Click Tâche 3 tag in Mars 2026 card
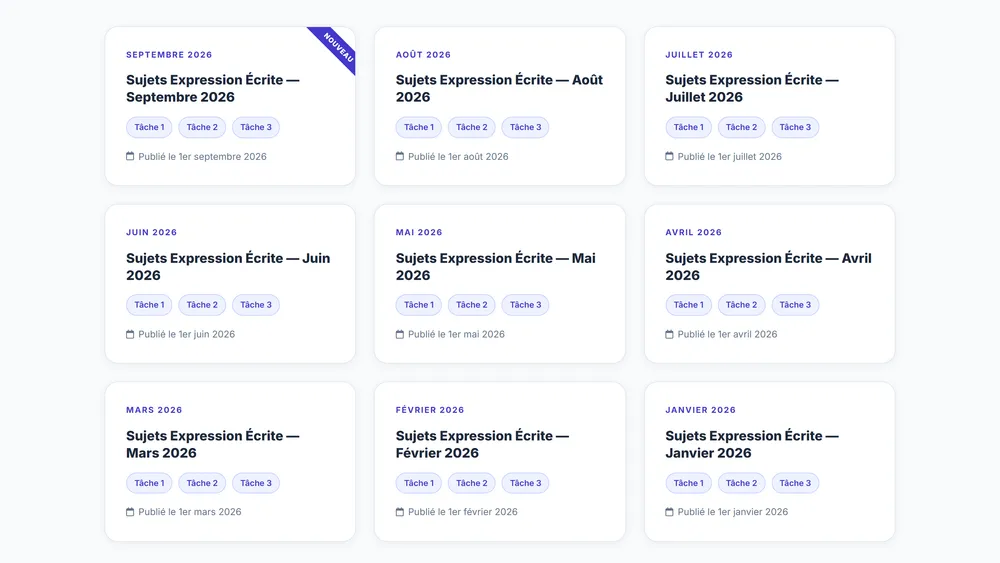This screenshot has width=1000, height=563. 256,483
